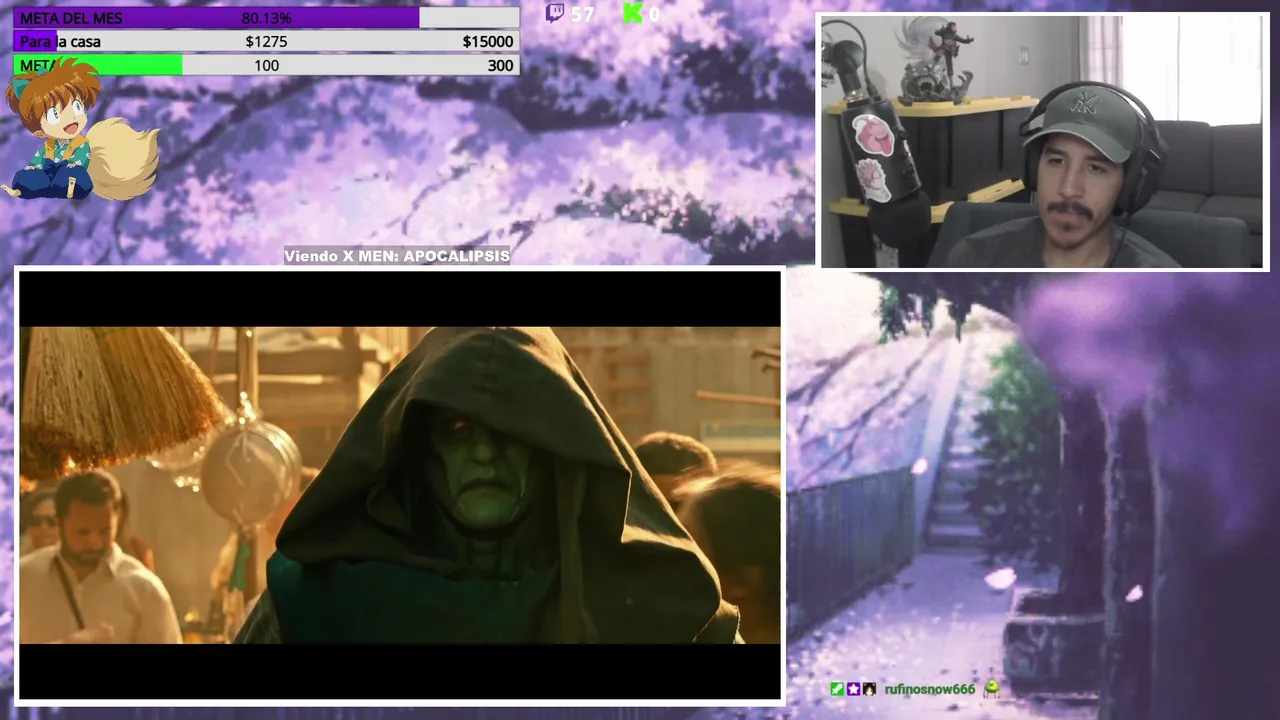Click the streamer webcam feed
Screen dimensions: 1280x720
point(1043,141)
